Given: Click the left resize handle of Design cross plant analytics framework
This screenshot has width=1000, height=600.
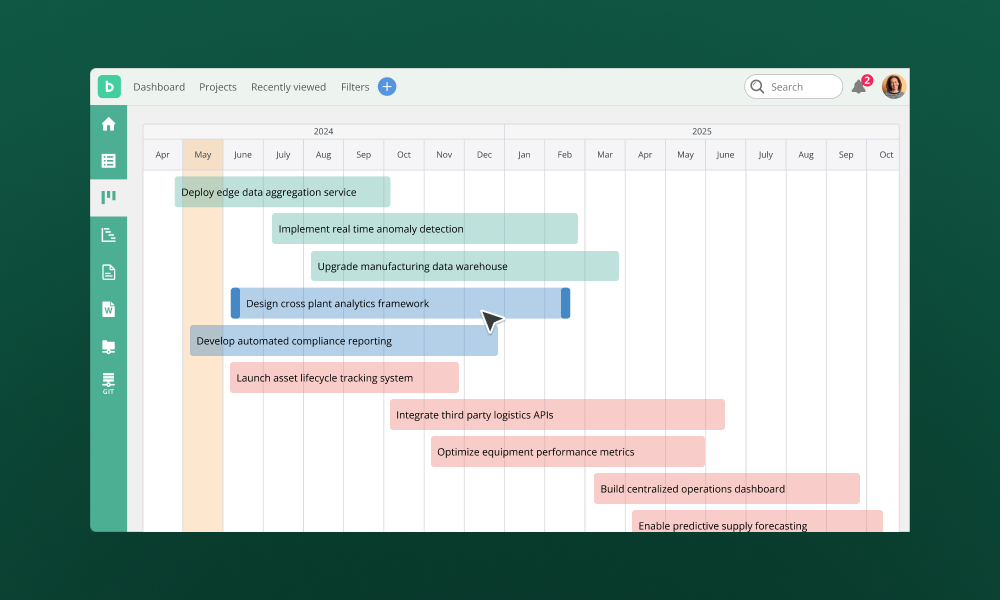Looking at the screenshot, I should [x=236, y=303].
